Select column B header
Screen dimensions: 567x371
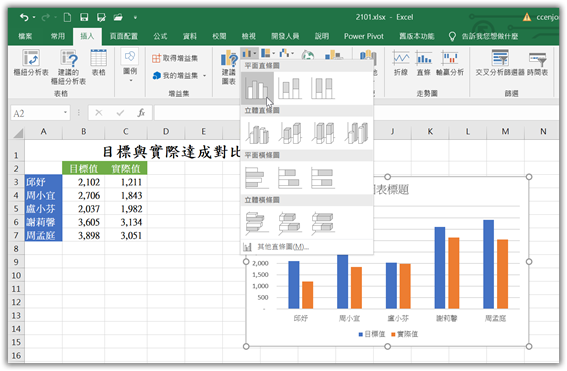[x=84, y=132]
